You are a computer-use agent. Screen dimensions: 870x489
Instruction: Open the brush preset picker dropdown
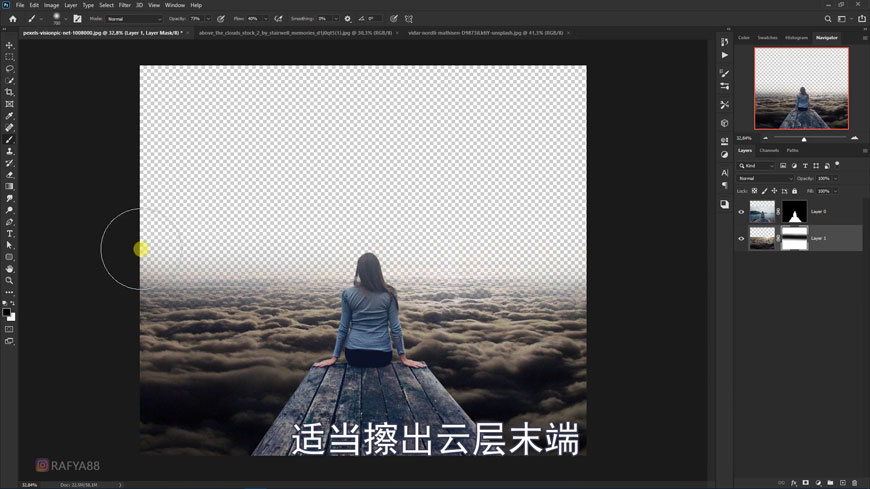(65, 19)
